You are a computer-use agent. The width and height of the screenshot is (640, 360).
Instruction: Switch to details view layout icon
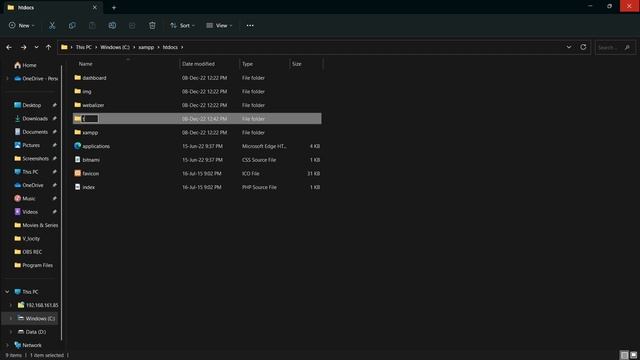click(x=624, y=355)
